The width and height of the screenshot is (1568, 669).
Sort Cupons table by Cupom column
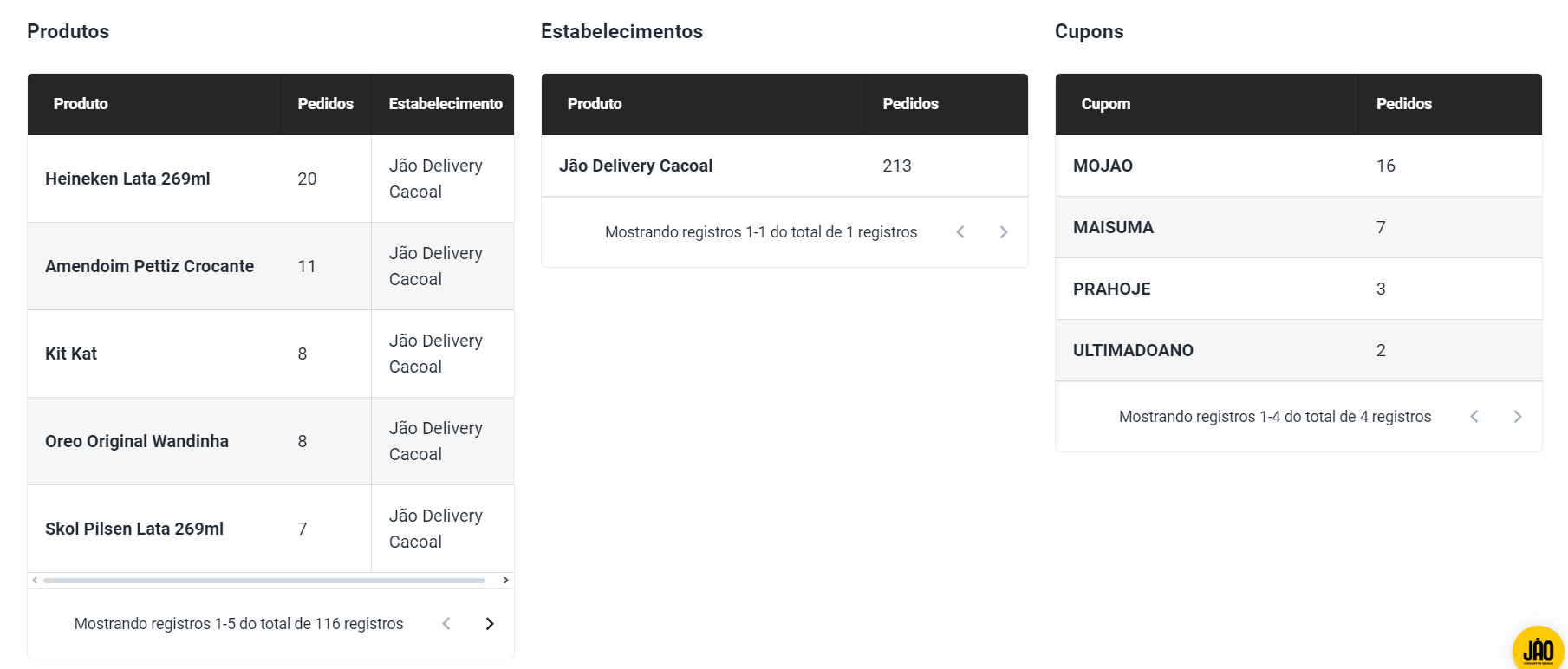pos(1105,104)
